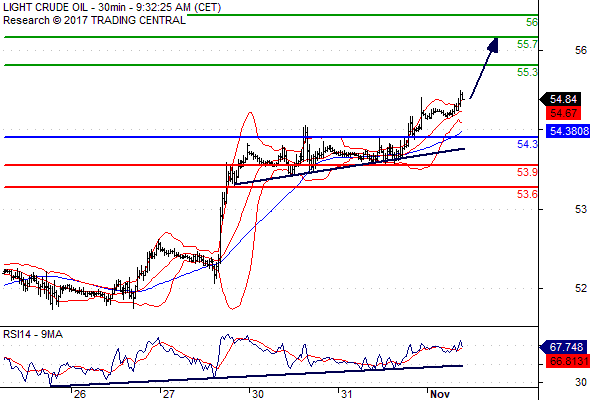This screenshot has width=590, height=400.
Task: Click the red RSI average tag 66.8131
Action: (x=568, y=361)
